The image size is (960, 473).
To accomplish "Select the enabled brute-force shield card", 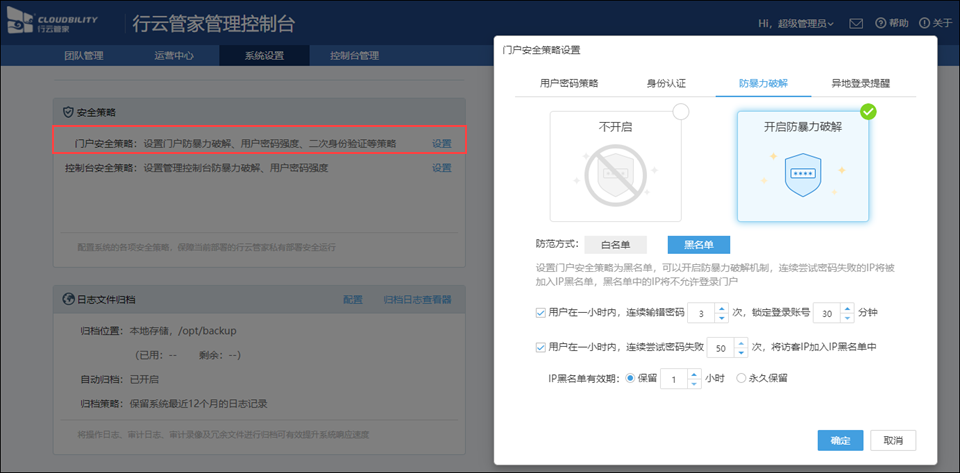I will 803,165.
